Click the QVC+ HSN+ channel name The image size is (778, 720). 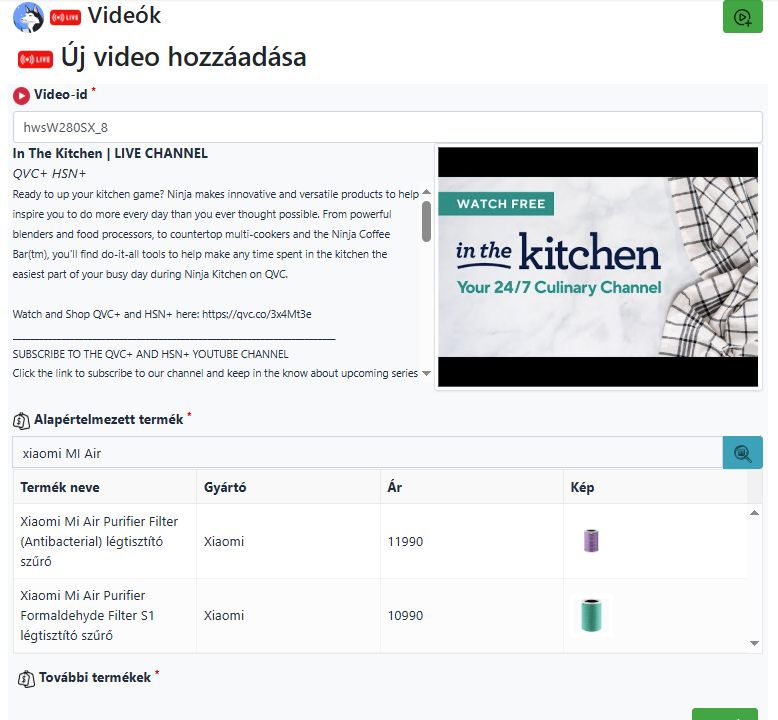tap(49, 174)
